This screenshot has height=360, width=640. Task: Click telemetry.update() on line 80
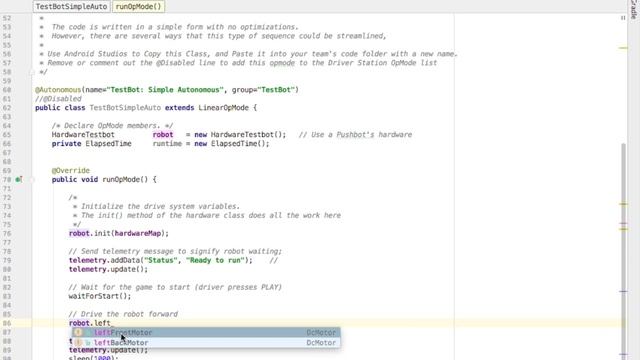[x=108, y=269]
